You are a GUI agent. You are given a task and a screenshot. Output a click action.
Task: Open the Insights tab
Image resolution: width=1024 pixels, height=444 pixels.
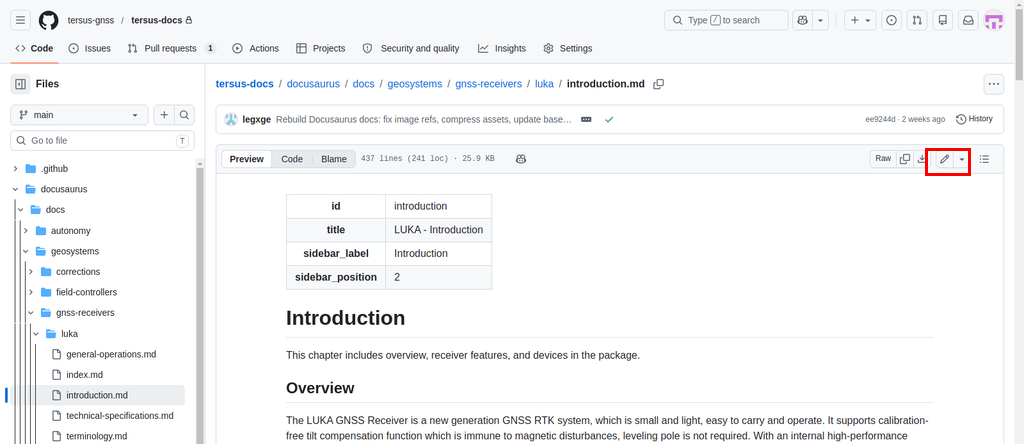(x=502, y=48)
